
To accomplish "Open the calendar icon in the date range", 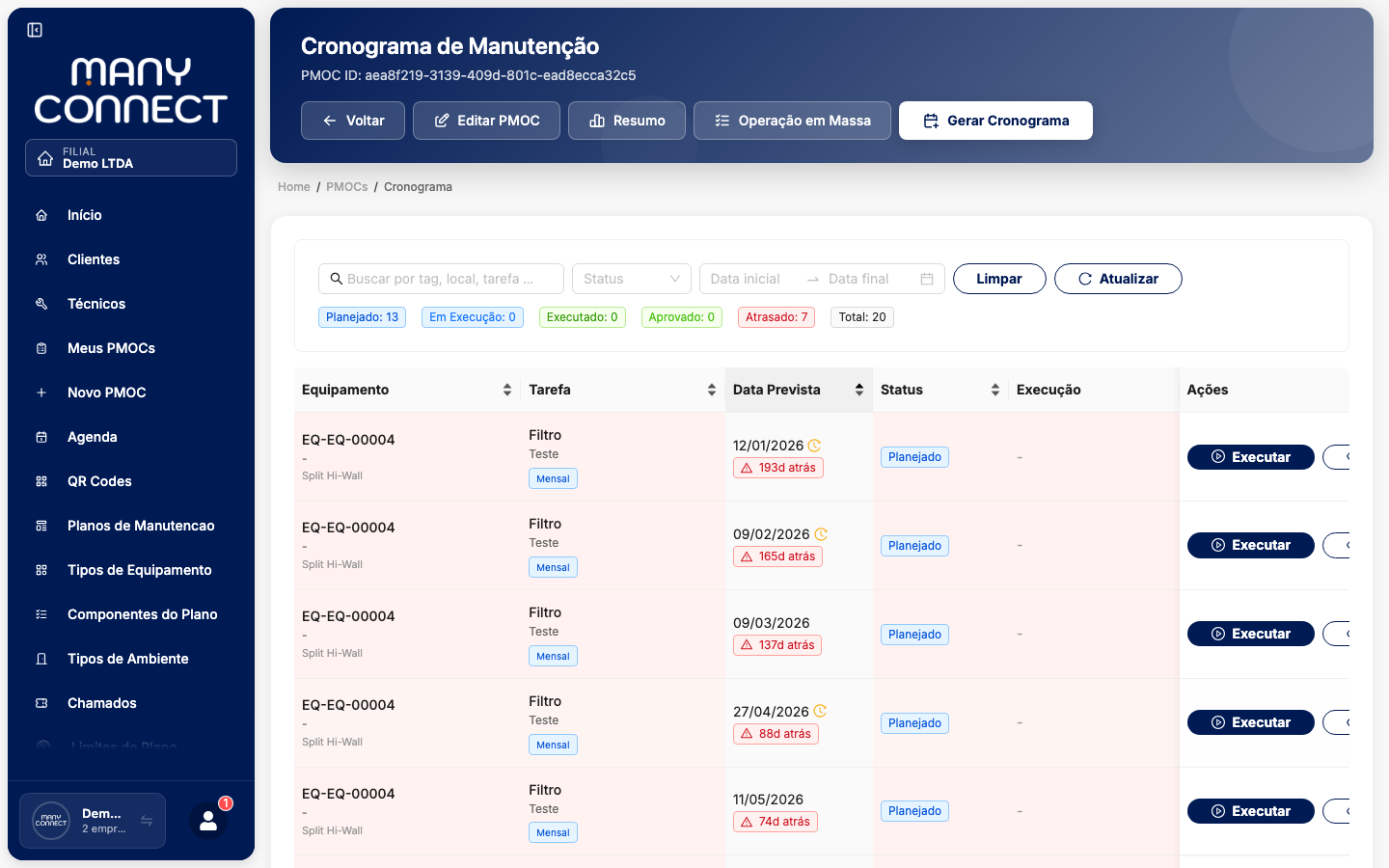I will tap(927, 279).
